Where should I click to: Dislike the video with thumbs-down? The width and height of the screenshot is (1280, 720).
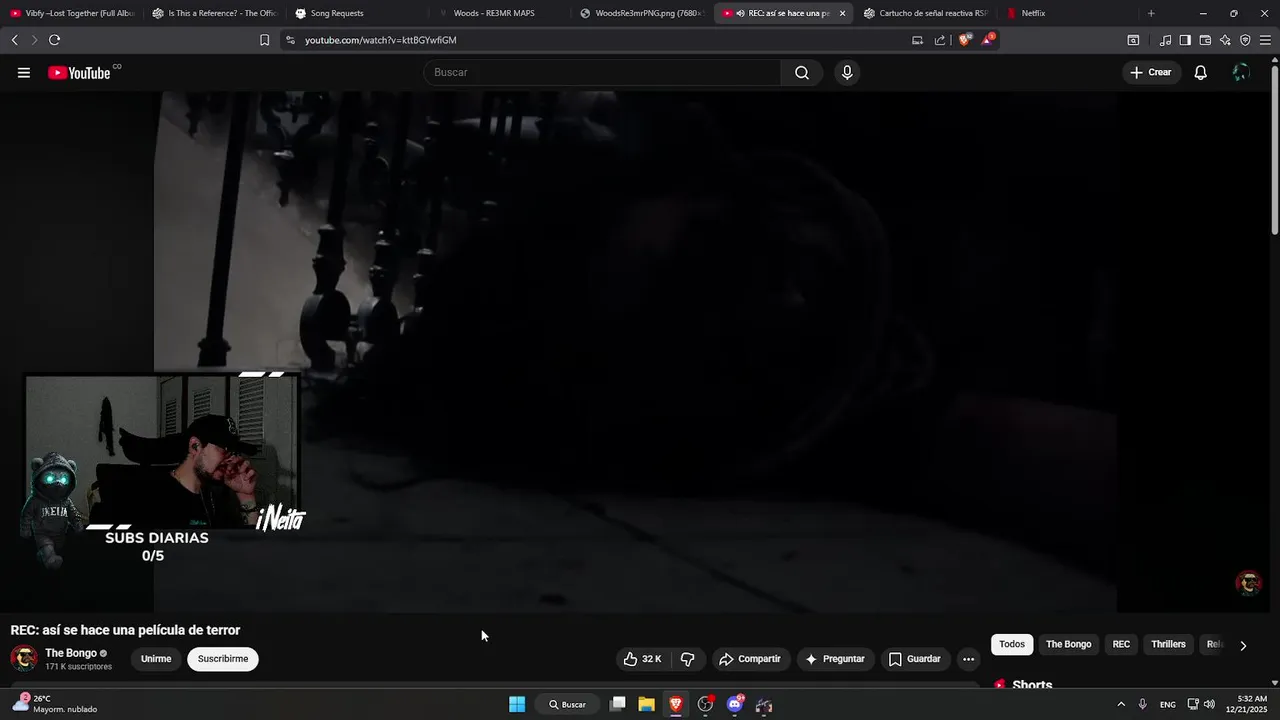[x=688, y=659]
